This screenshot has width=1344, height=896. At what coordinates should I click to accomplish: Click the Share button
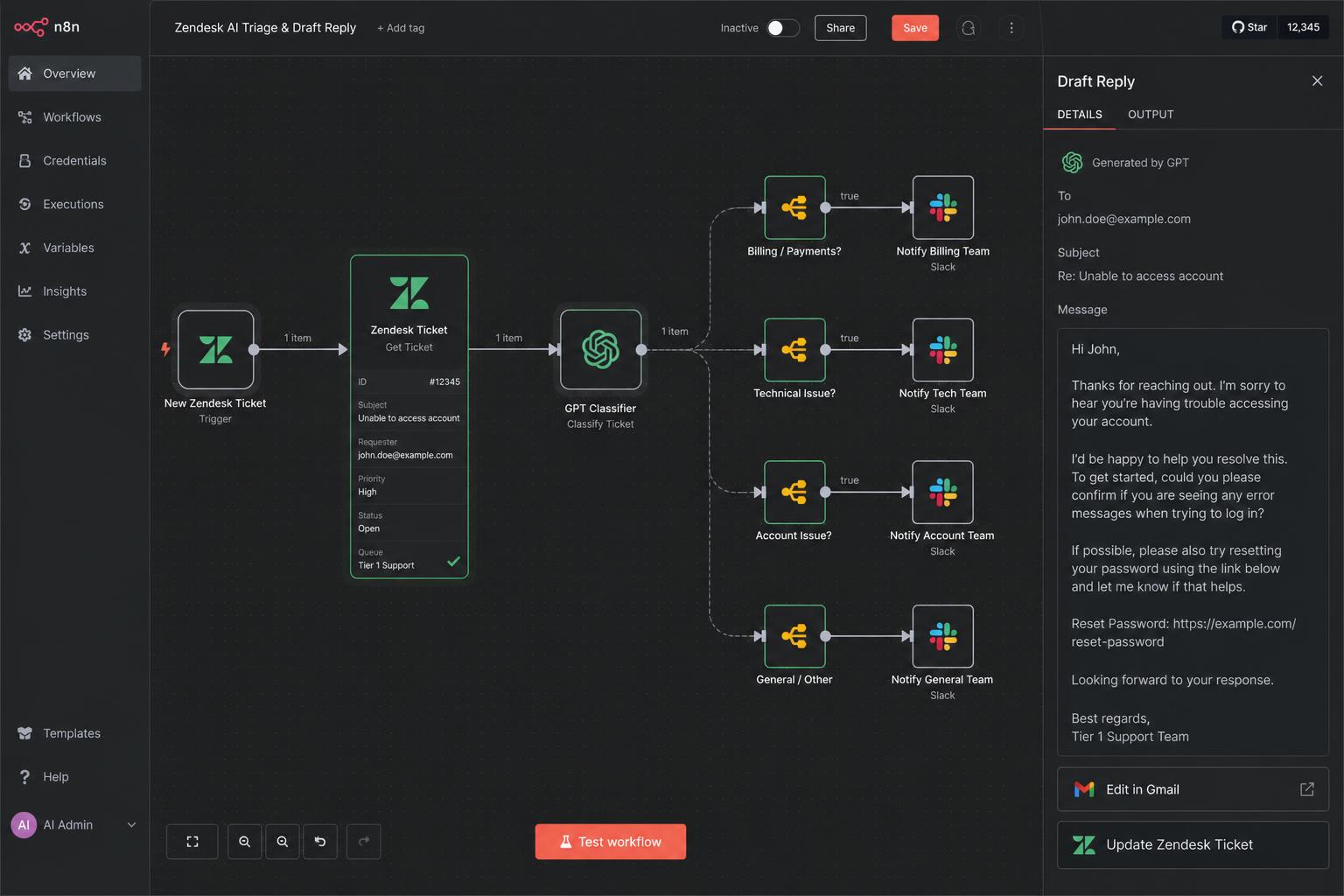pos(840,28)
